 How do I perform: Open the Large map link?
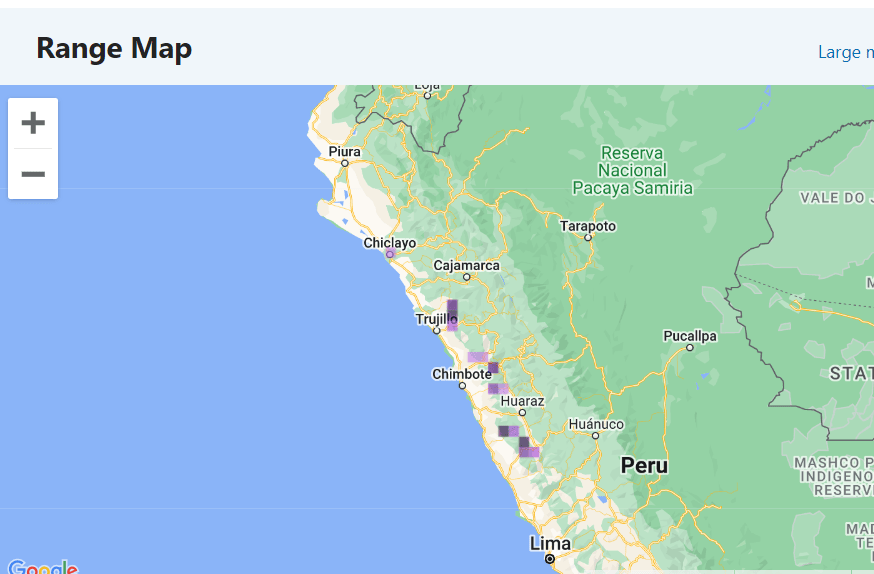coord(846,52)
